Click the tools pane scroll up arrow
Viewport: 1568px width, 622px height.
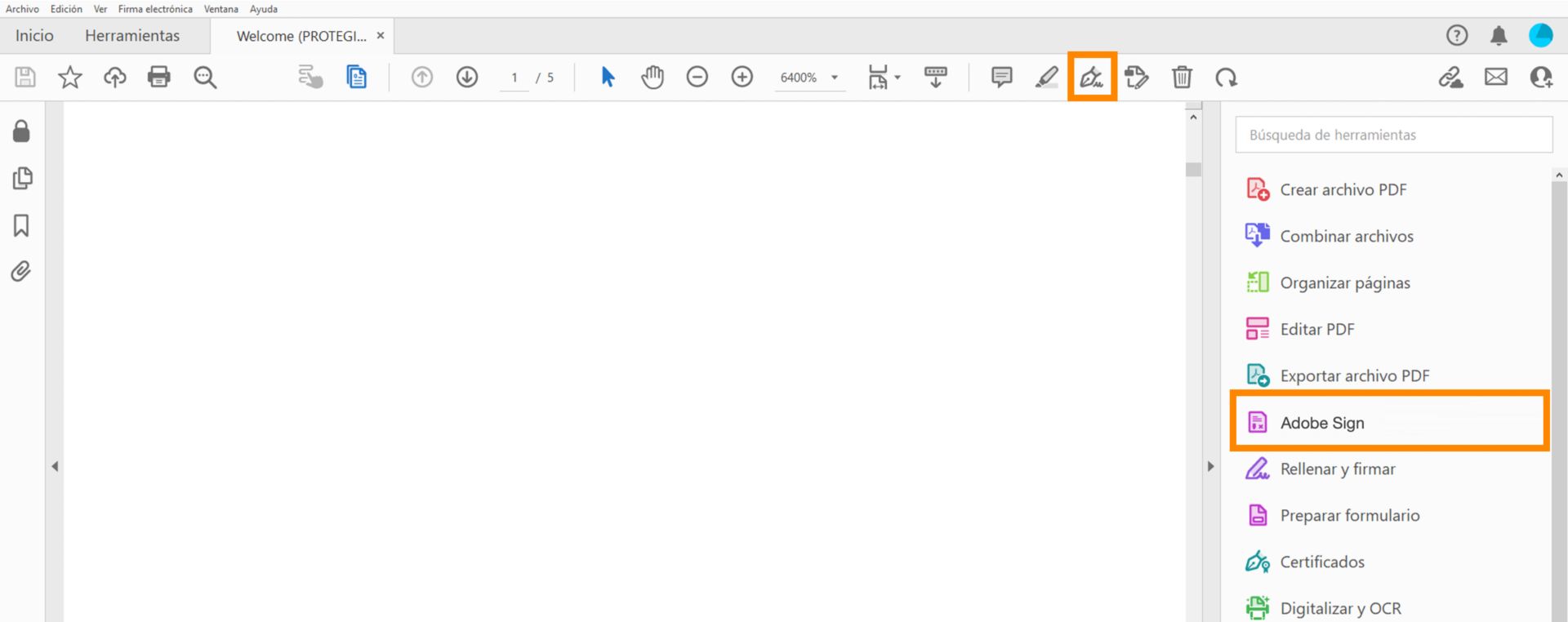point(1559,175)
